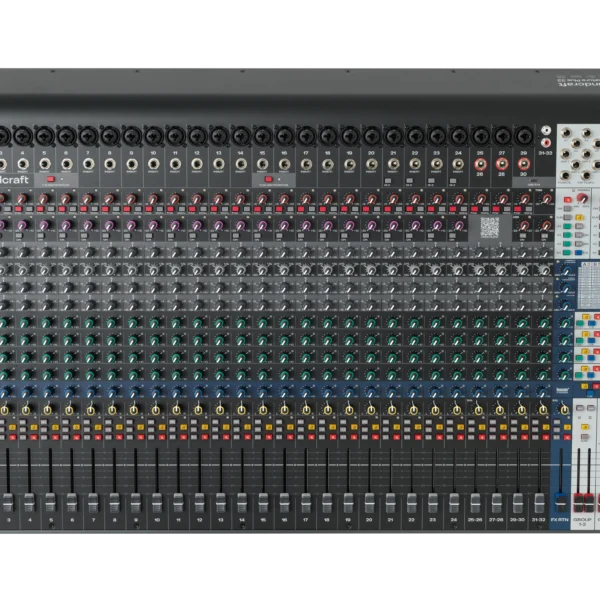This screenshot has width=600, height=600.
Task: Toggle the red button below channel 19 gain
Action: point(344,209)
